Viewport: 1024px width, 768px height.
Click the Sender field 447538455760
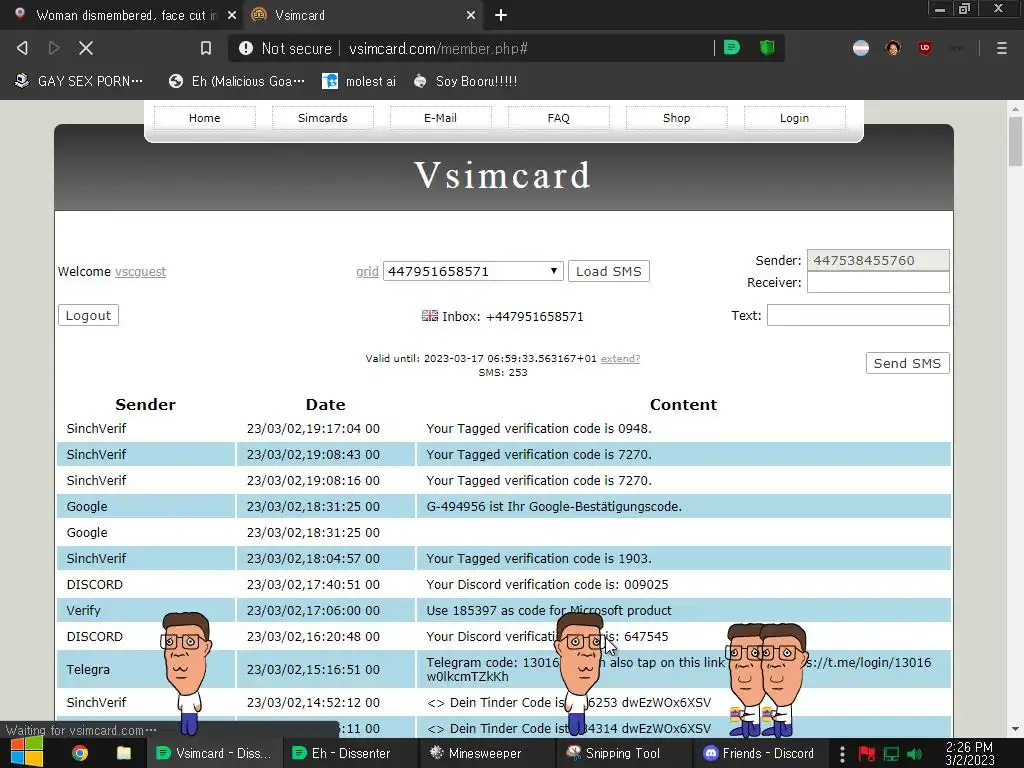click(878, 261)
